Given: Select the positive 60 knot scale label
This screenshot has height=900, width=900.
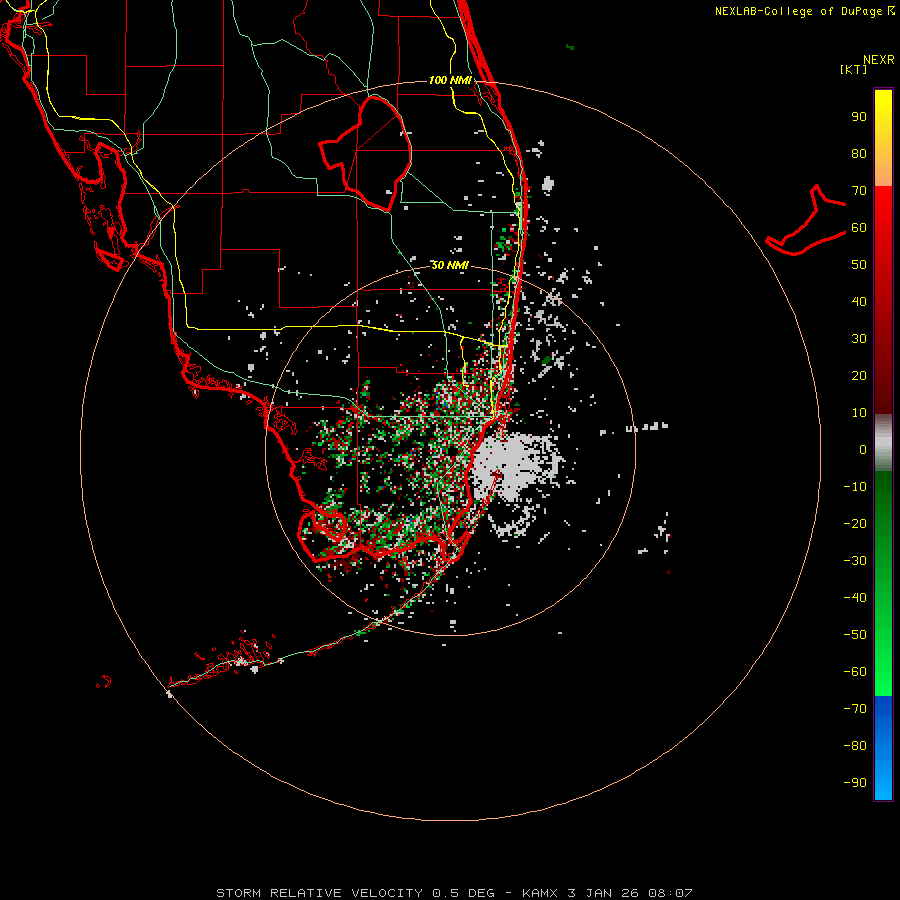Looking at the screenshot, I should (x=859, y=228).
